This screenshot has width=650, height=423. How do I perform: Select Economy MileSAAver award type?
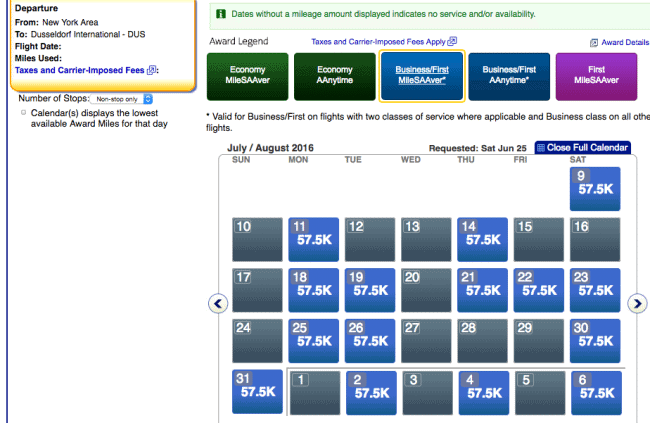click(247, 76)
